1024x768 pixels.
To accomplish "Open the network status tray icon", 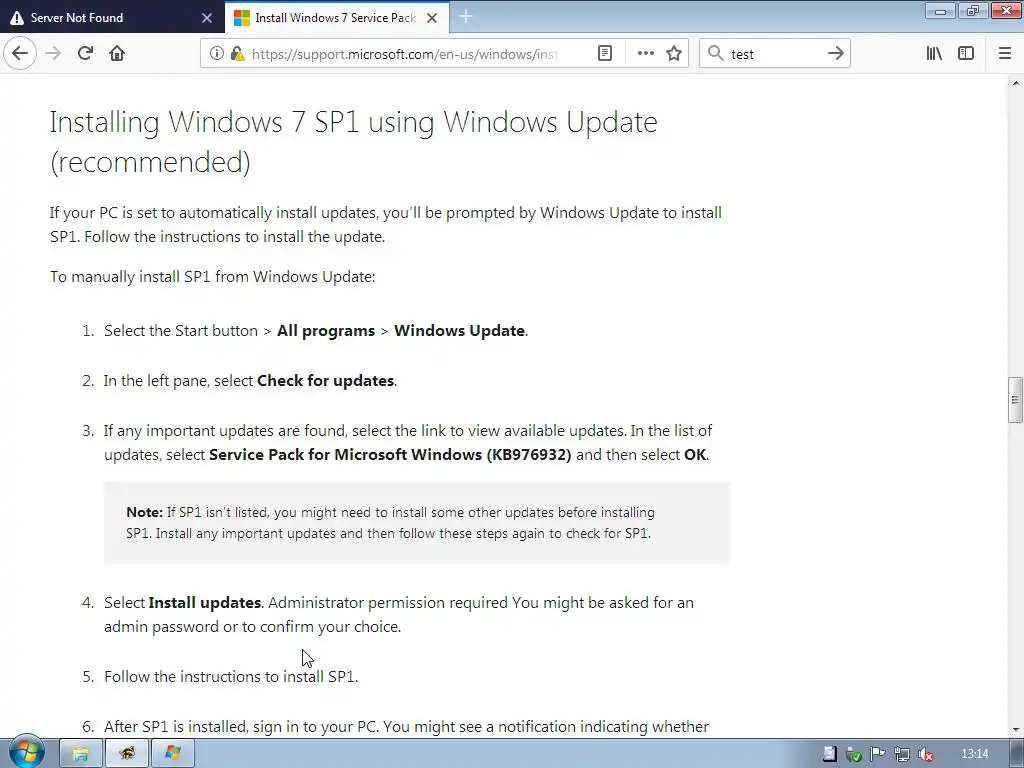I will [902, 754].
